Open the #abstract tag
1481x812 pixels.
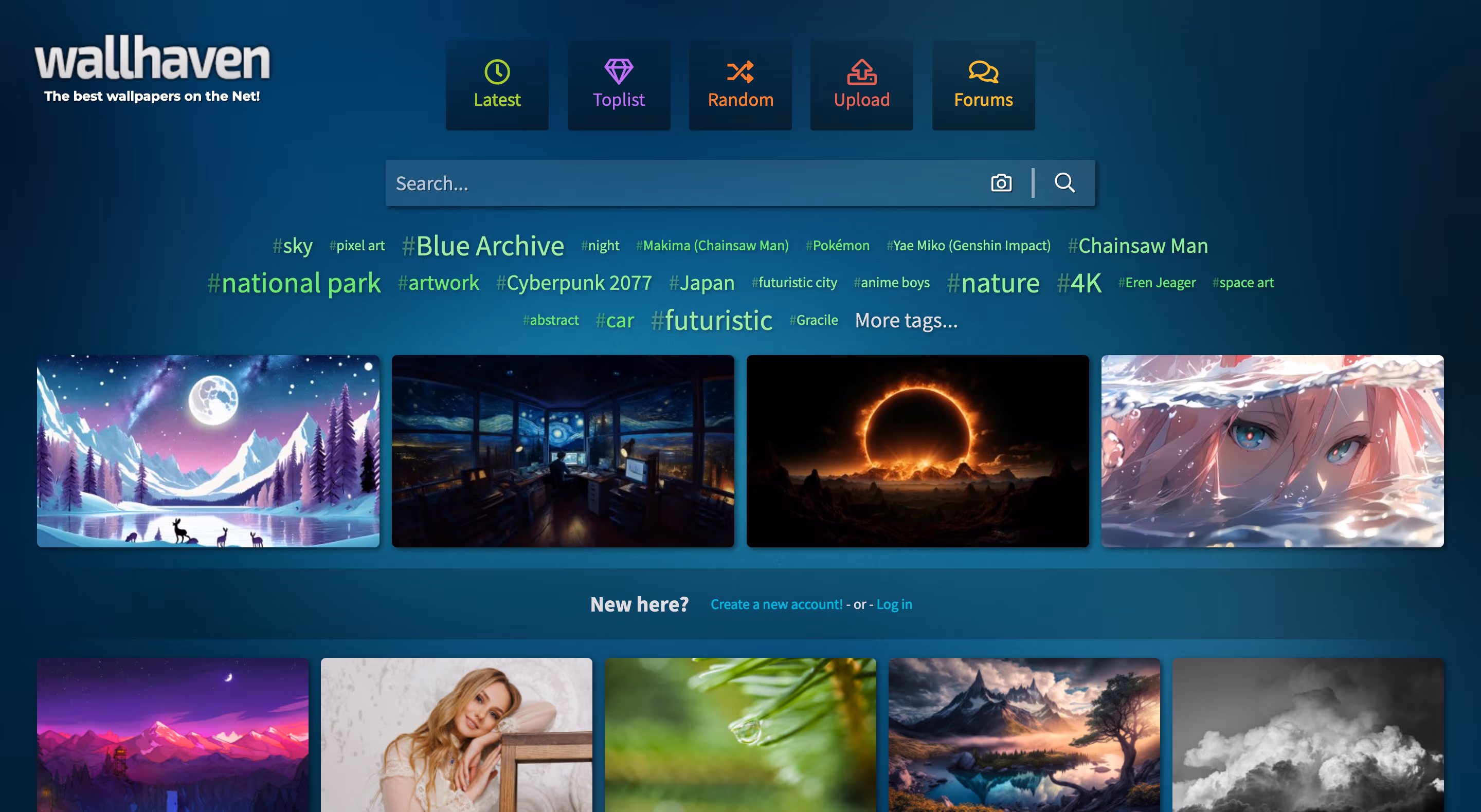(x=550, y=320)
